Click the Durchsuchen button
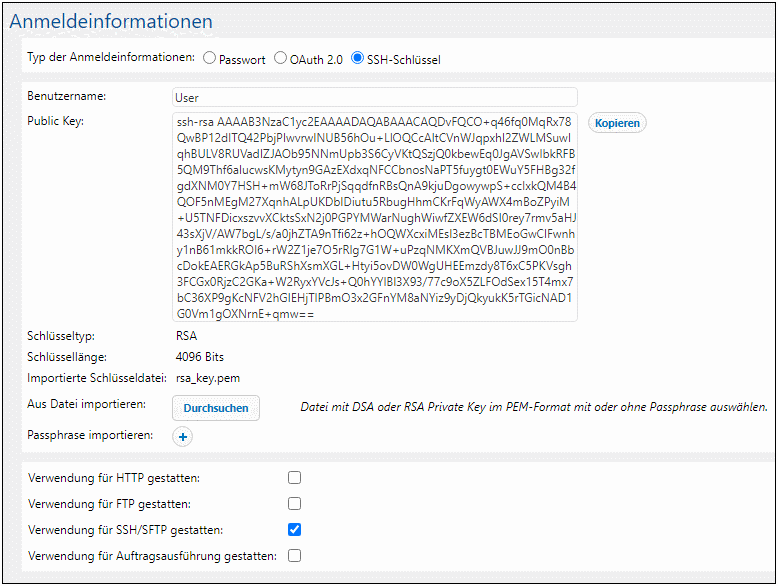The height and width of the screenshot is (586, 778). point(216,408)
